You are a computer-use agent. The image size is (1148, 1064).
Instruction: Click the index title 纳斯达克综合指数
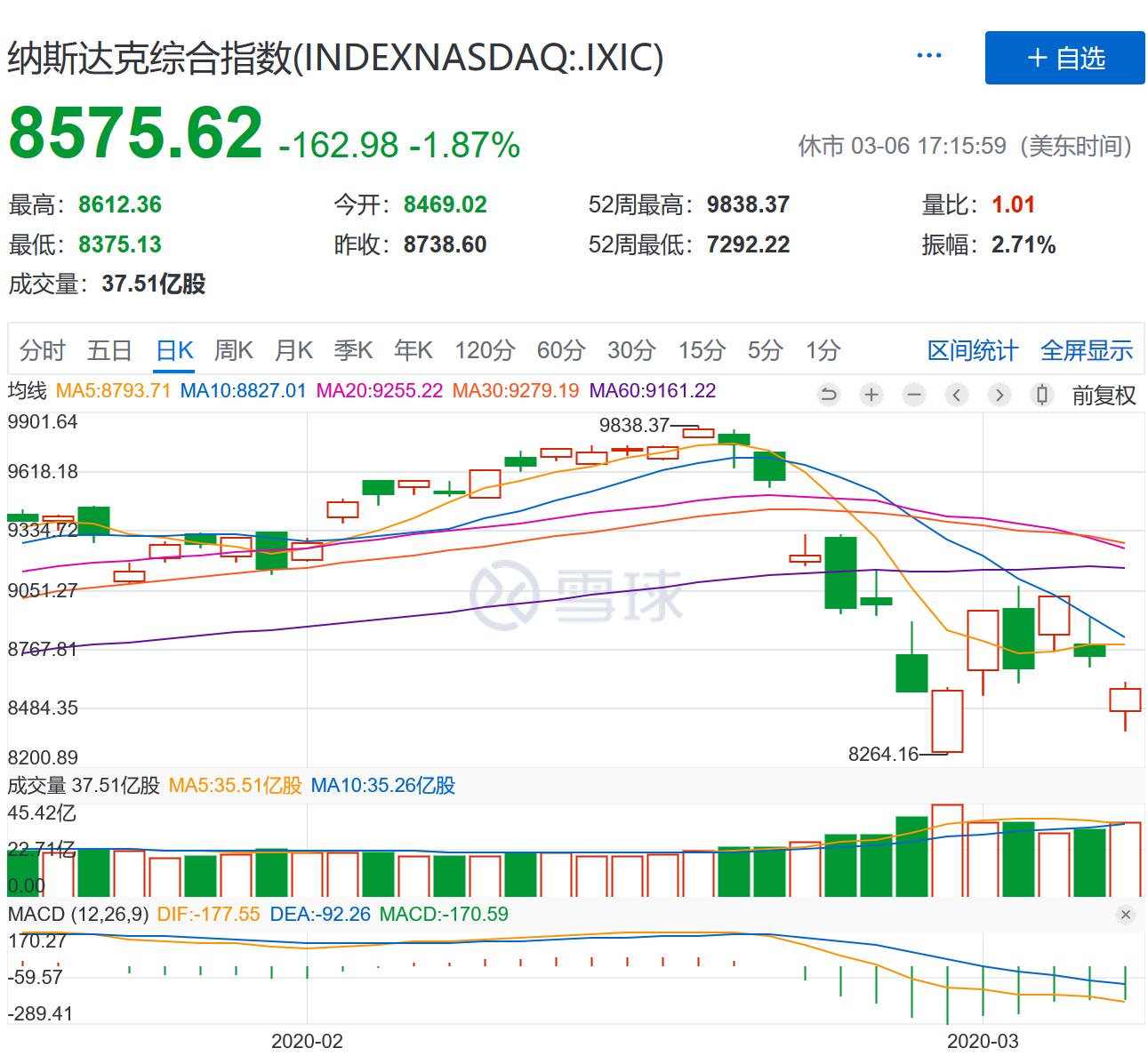point(149,58)
